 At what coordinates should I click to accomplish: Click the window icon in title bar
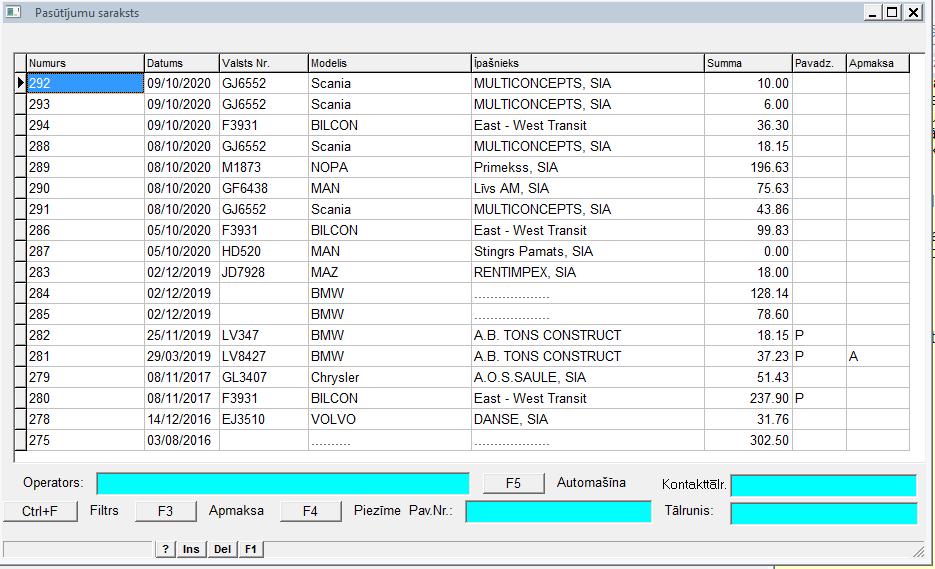click(x=13, y=12)
